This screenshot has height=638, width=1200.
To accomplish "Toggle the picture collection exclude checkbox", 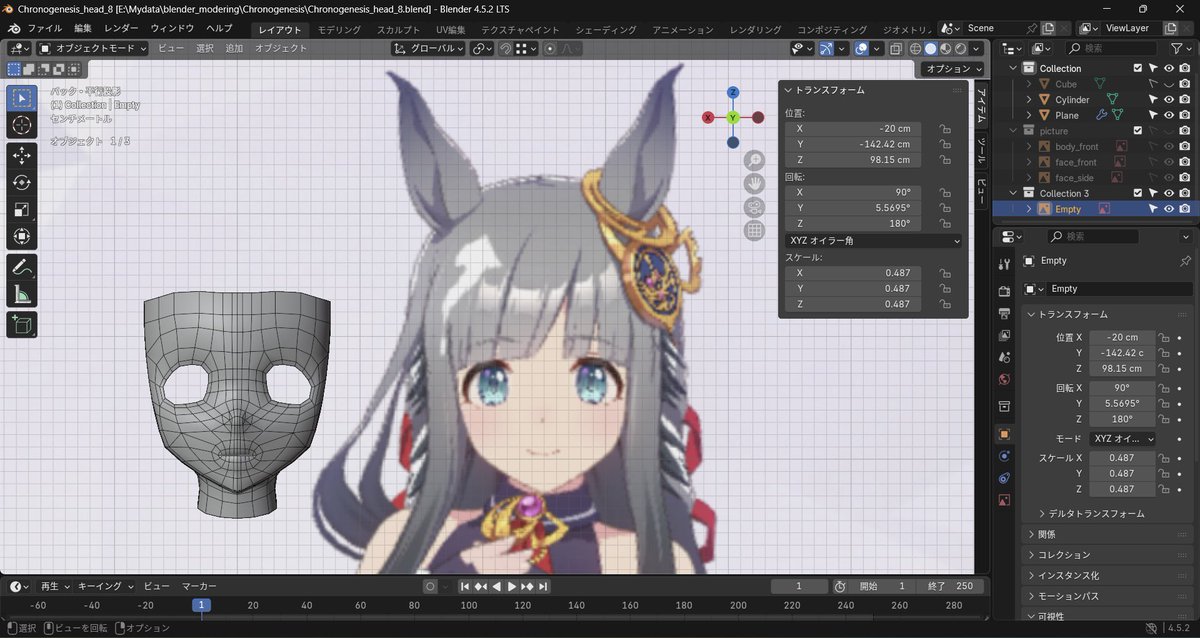I will (1137, 131).
